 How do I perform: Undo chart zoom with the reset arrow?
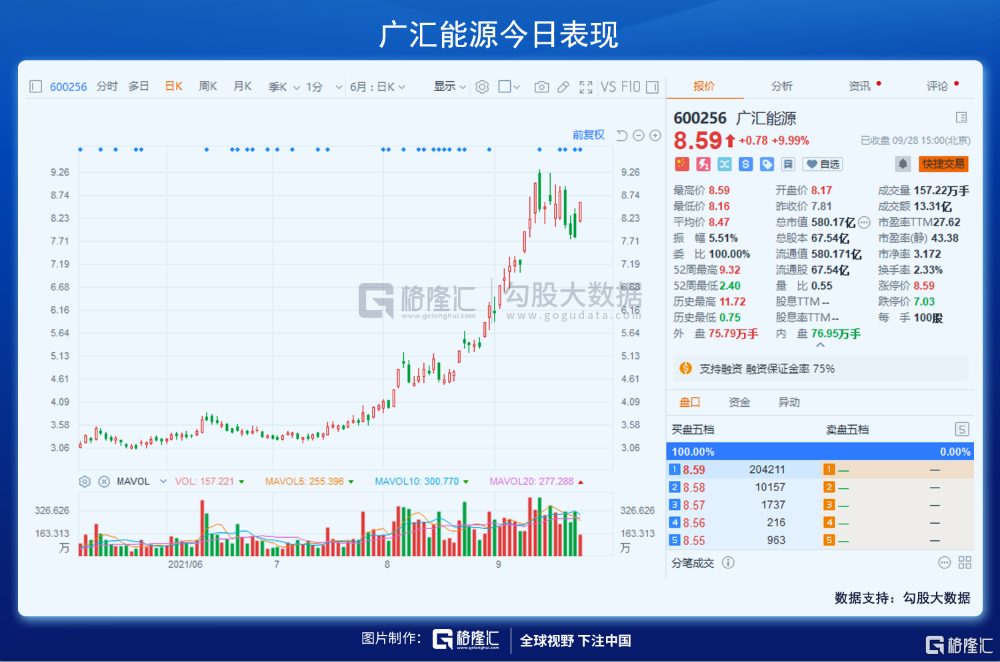tap(622, 135)
